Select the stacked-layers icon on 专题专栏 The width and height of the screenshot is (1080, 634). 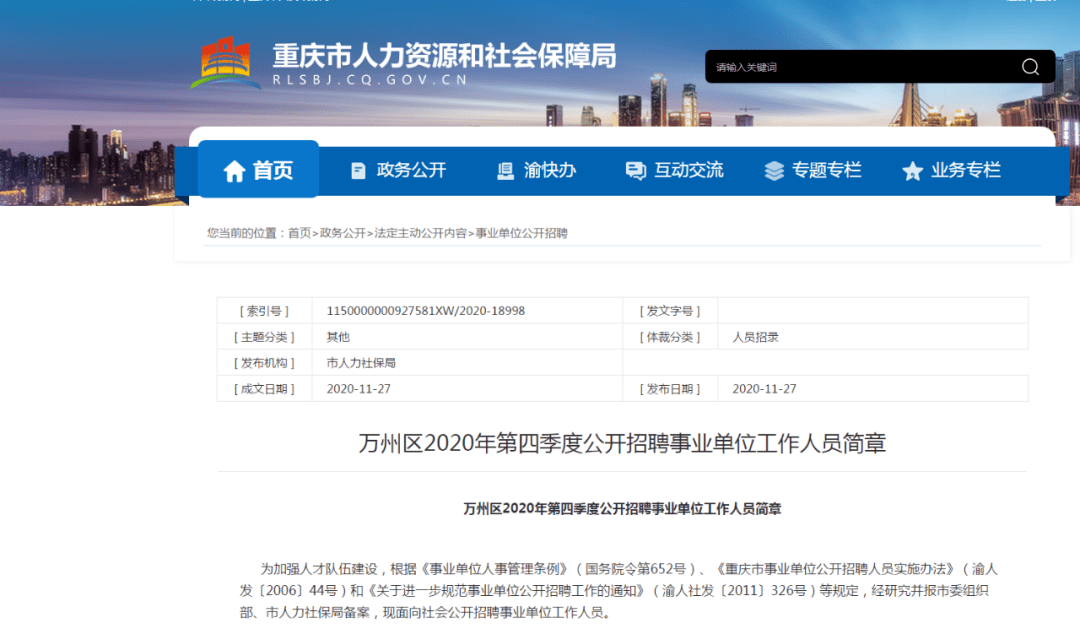click(773, 170)
